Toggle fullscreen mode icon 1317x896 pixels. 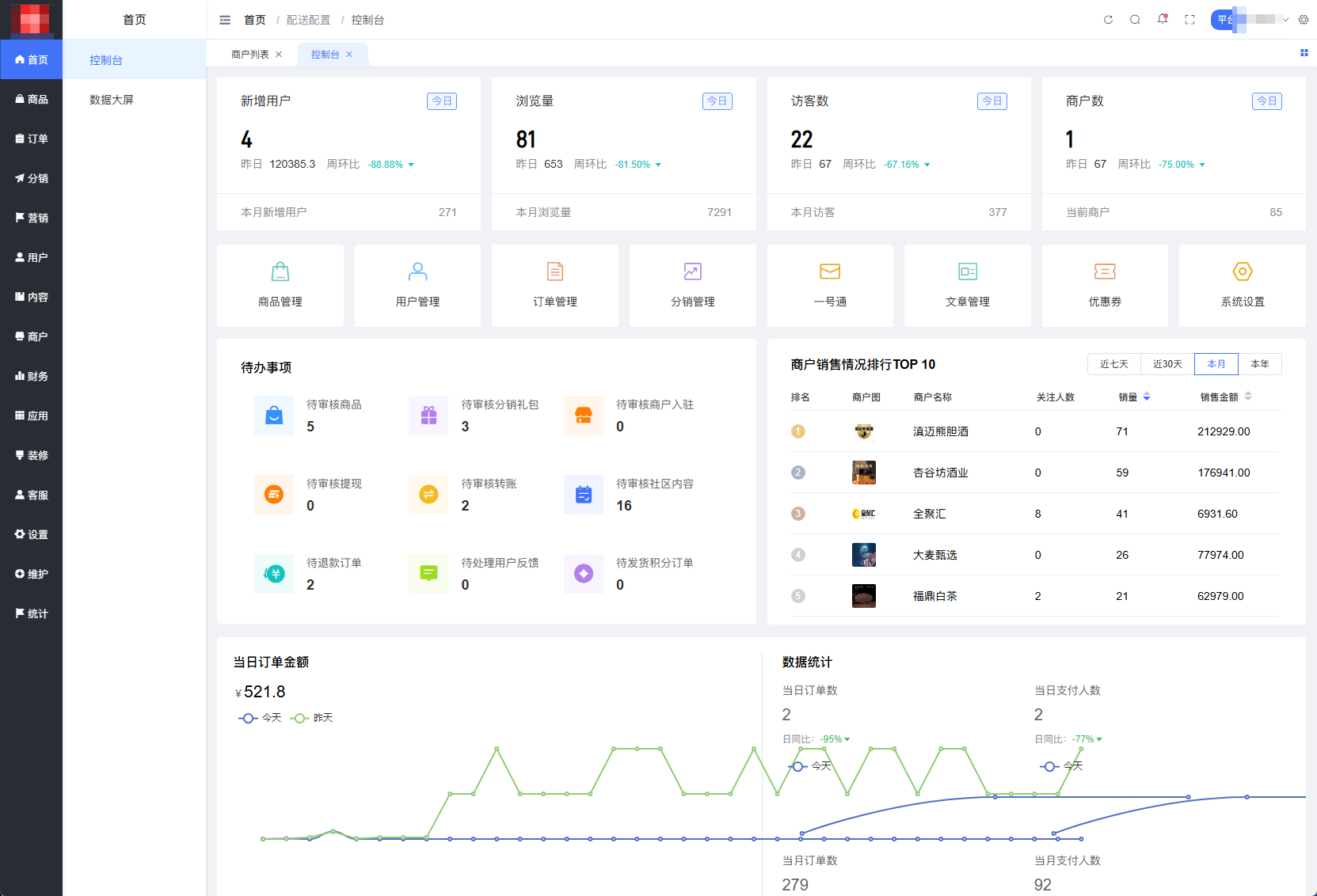[x=1189, y=20]
